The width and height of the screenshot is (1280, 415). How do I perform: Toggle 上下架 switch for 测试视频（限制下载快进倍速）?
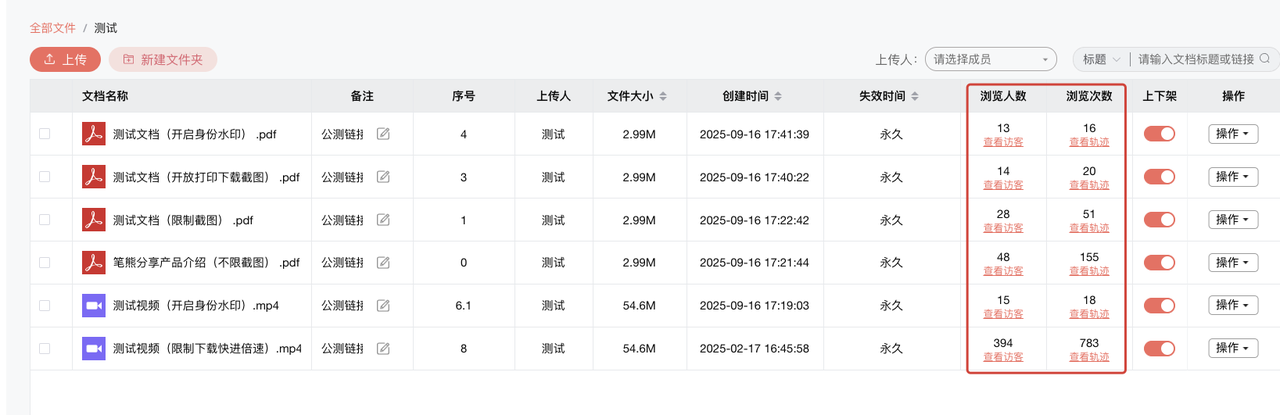tap(1159, 349)
